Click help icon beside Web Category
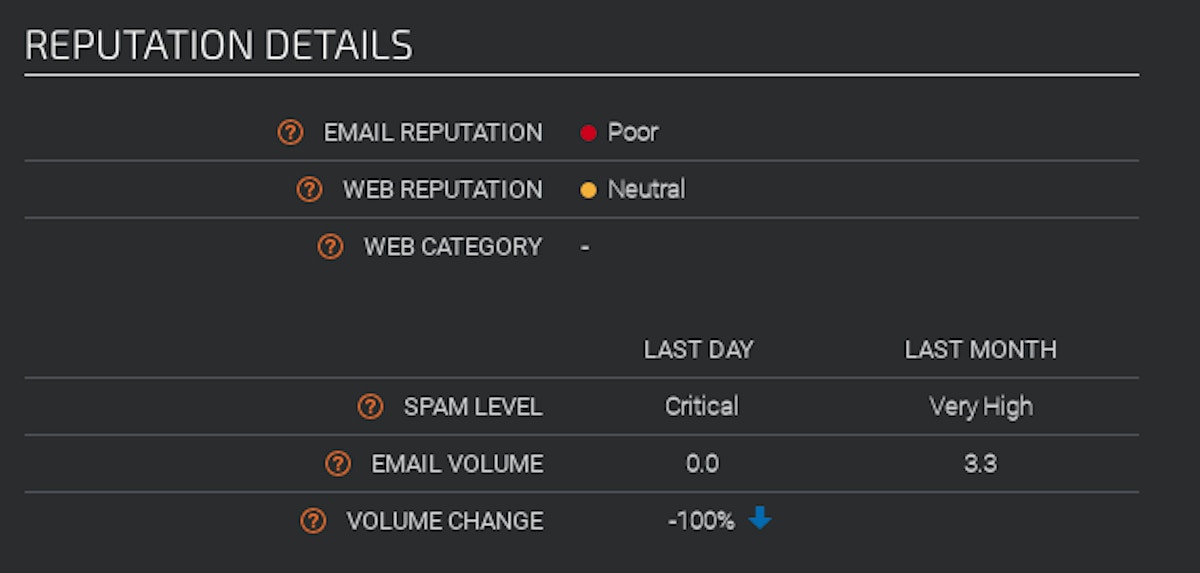1200x573 pixels. tap(330, 246)
